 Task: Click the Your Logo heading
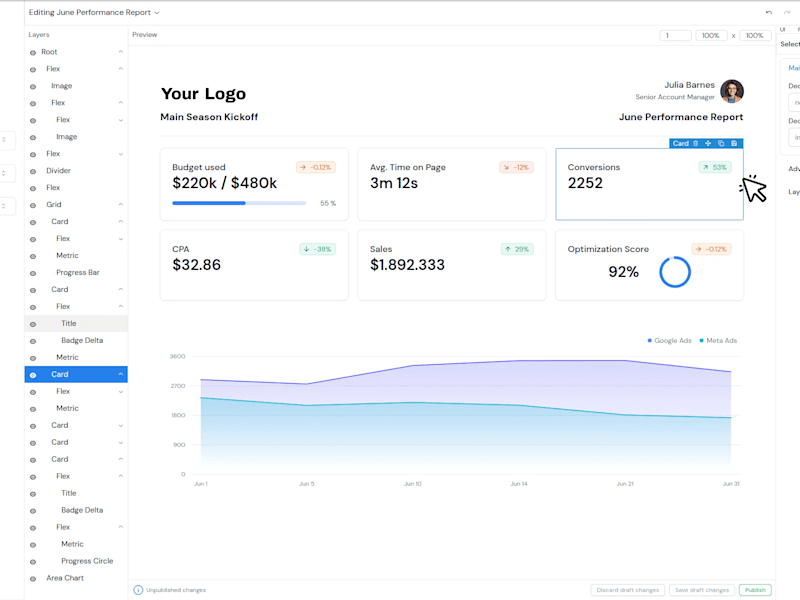(204, 94)
